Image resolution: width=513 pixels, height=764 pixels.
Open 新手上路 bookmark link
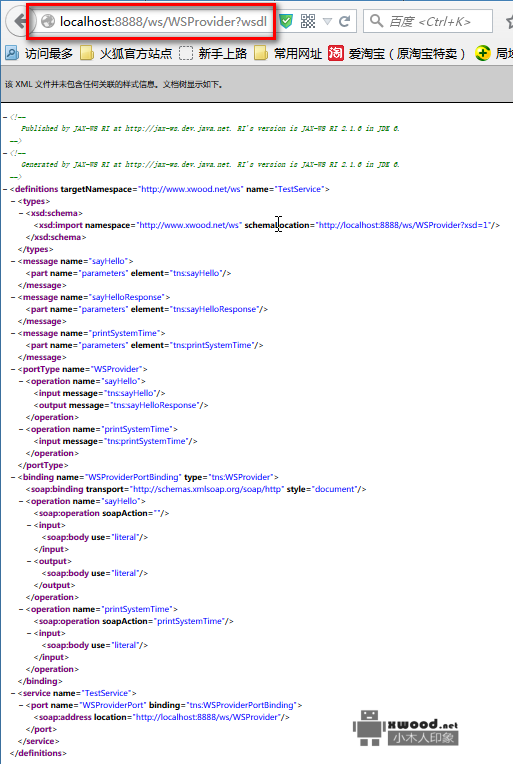213,53
